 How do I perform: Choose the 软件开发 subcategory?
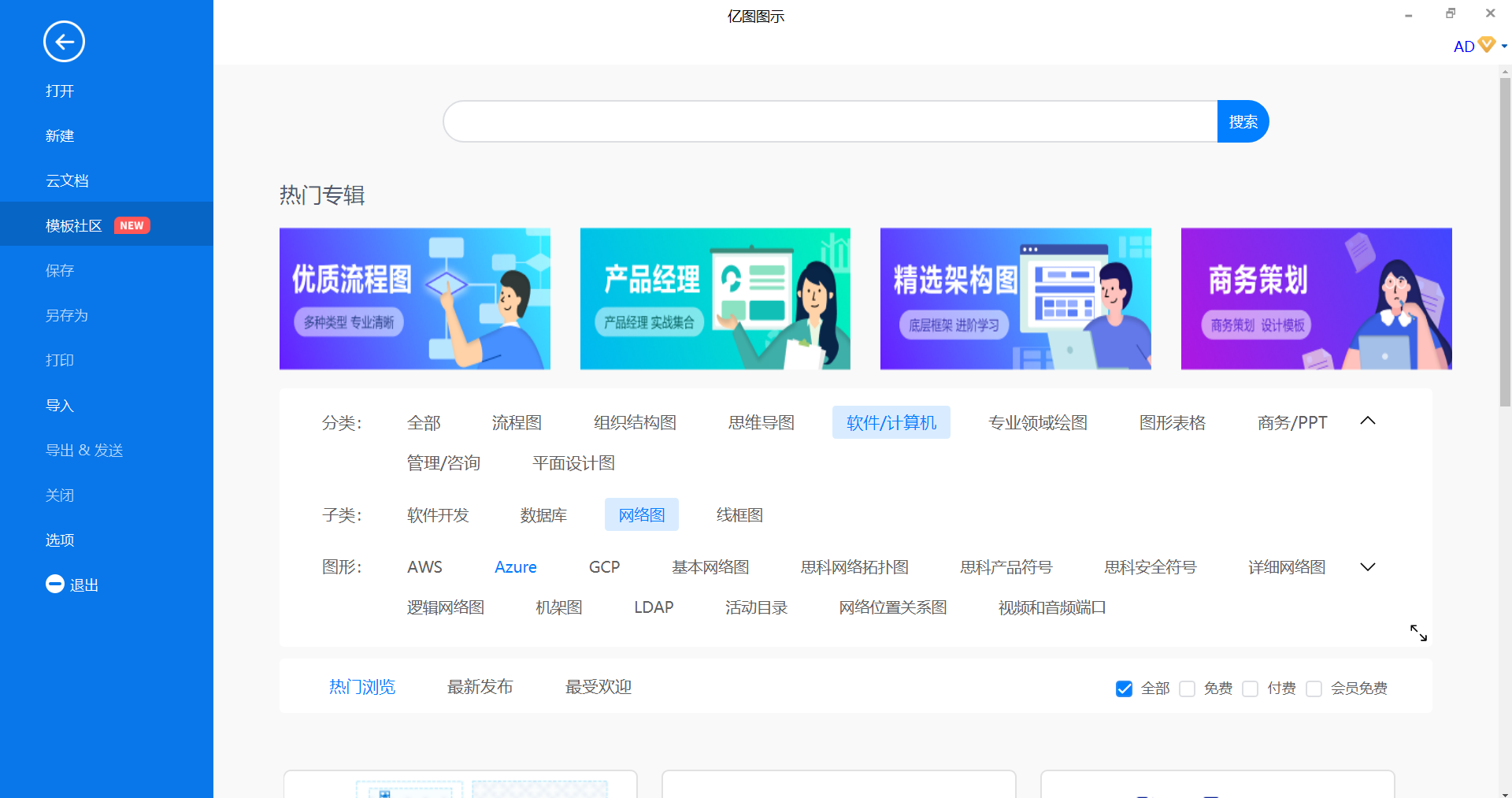[438, 515]
